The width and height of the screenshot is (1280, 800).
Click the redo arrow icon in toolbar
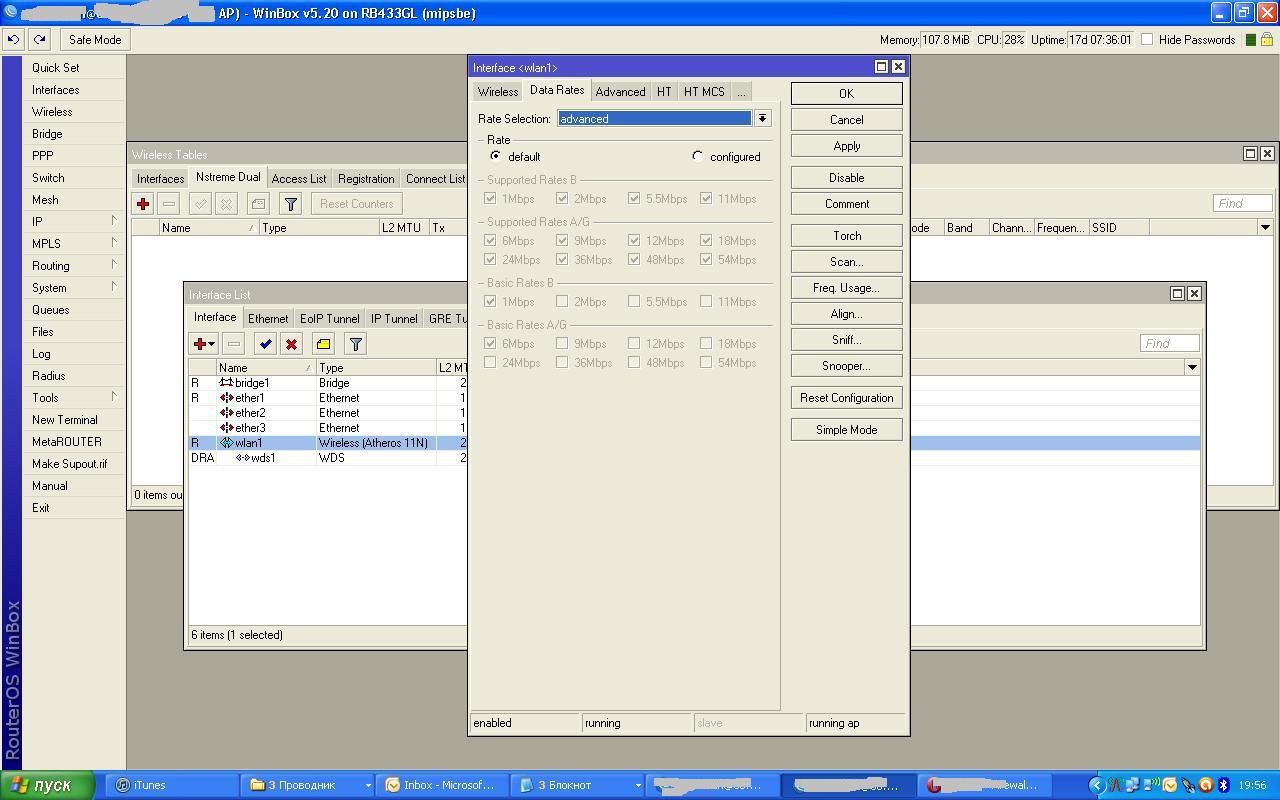(39, 40)
